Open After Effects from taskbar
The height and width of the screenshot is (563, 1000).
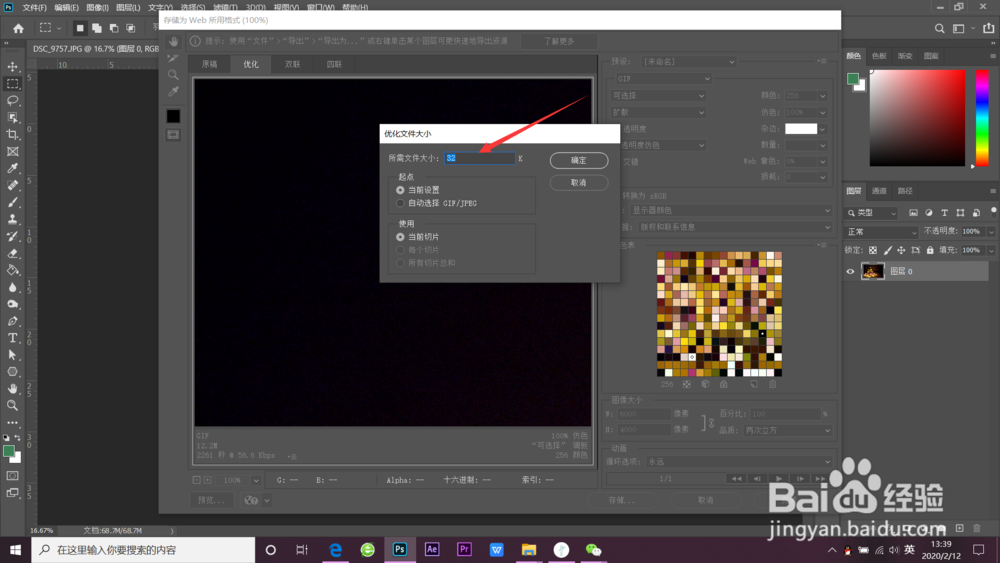[x=432, y=550]
